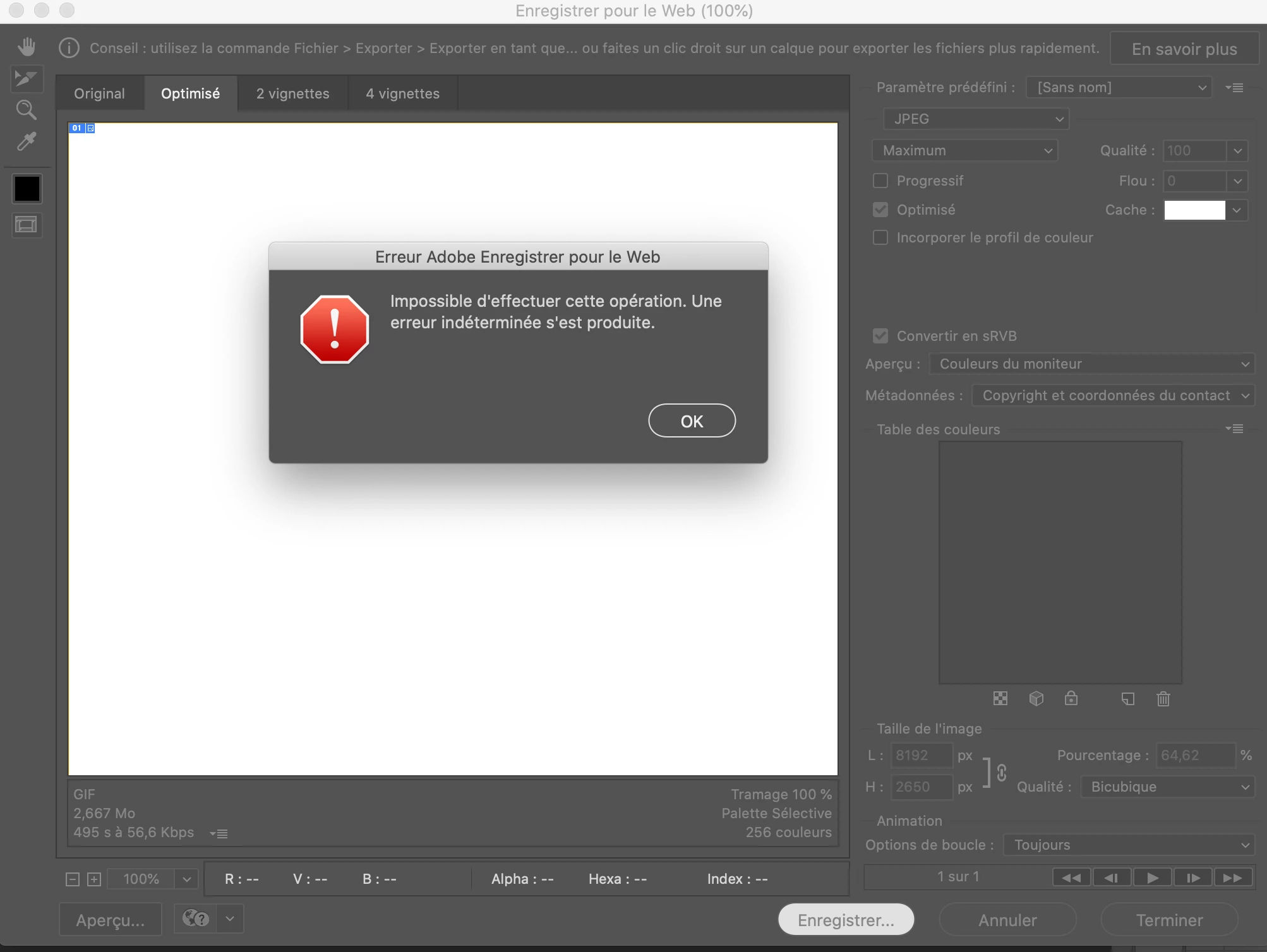Image resolution: width=1267 pixels, height=952 pixels.
Task: Open the JPEG format dropdown
Action: point(975,119)
